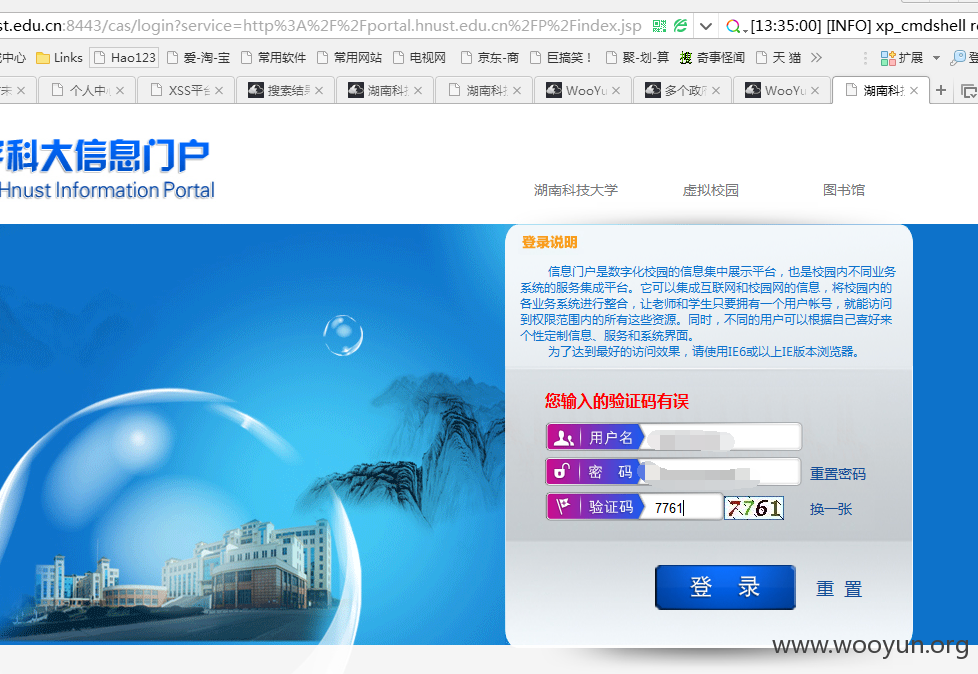Click the QR code icon in address bar
The height and width of the screenshot is (674, 978).
pyautogui.click(x=659, y=26)
